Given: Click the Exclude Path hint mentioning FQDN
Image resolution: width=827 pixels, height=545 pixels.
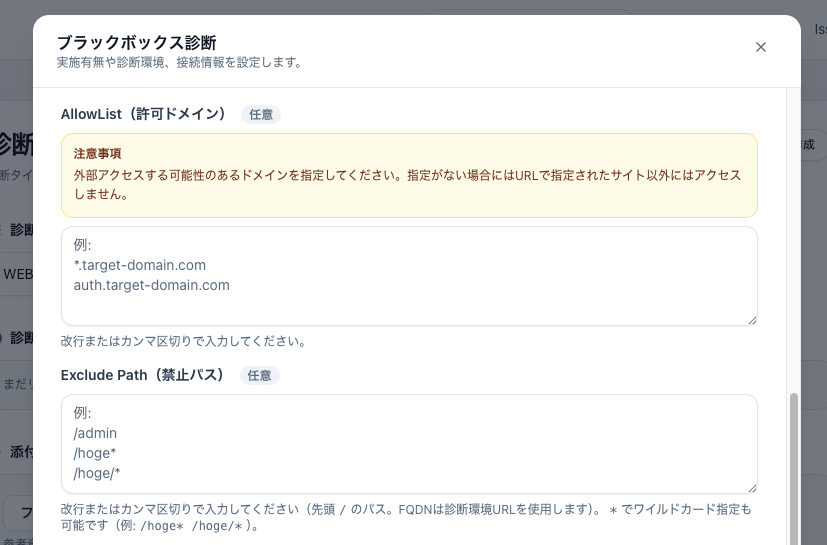Looking at the screenshot, I should pos(406,518).
